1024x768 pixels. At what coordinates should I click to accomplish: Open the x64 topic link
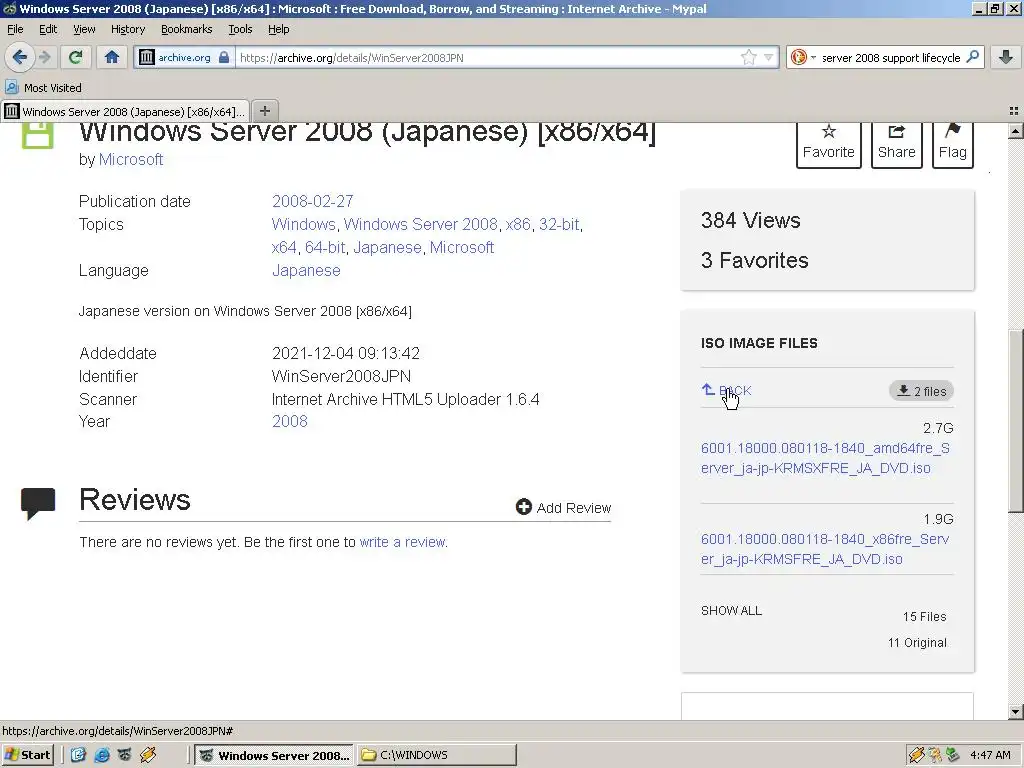(x=284, y=248)
